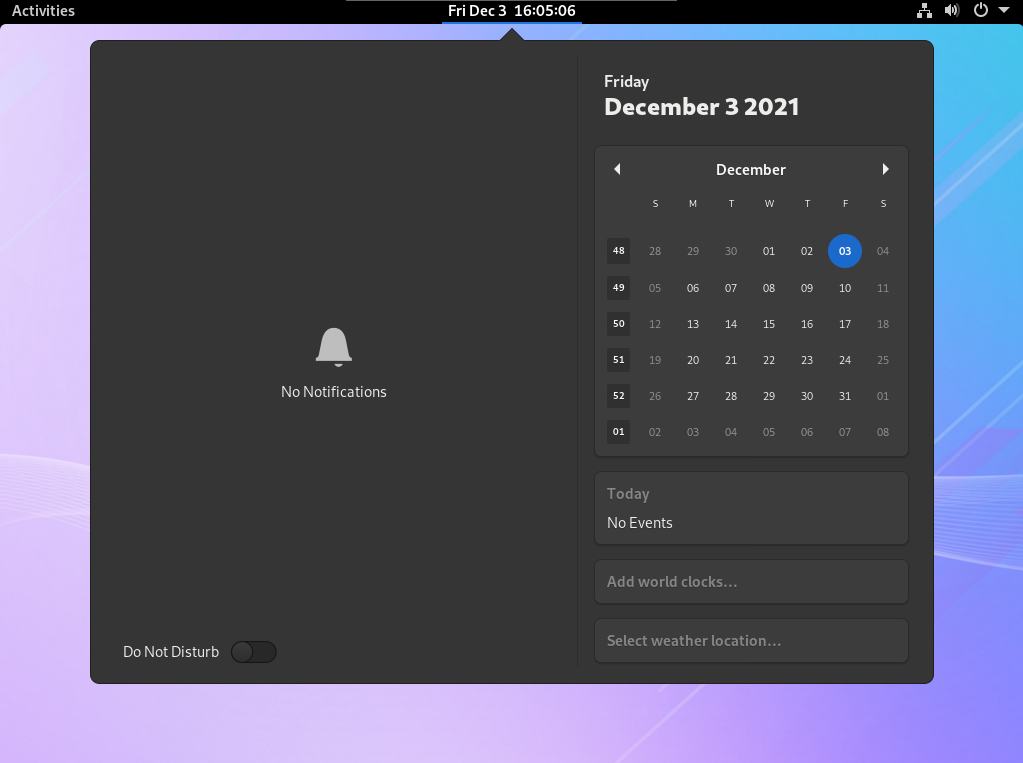Choose December 31 in calendar grid

(x=845, y=396)
